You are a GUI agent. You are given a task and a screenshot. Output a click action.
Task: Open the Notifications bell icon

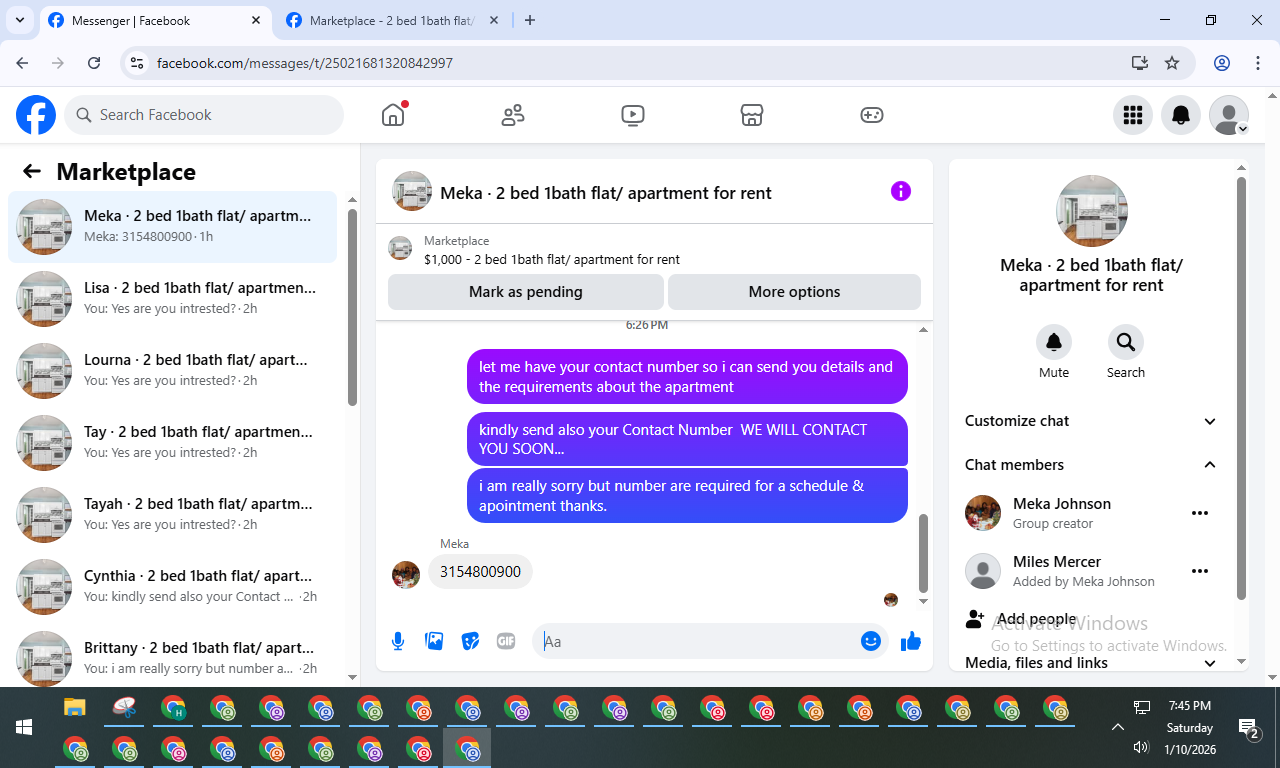[1181, 115]
